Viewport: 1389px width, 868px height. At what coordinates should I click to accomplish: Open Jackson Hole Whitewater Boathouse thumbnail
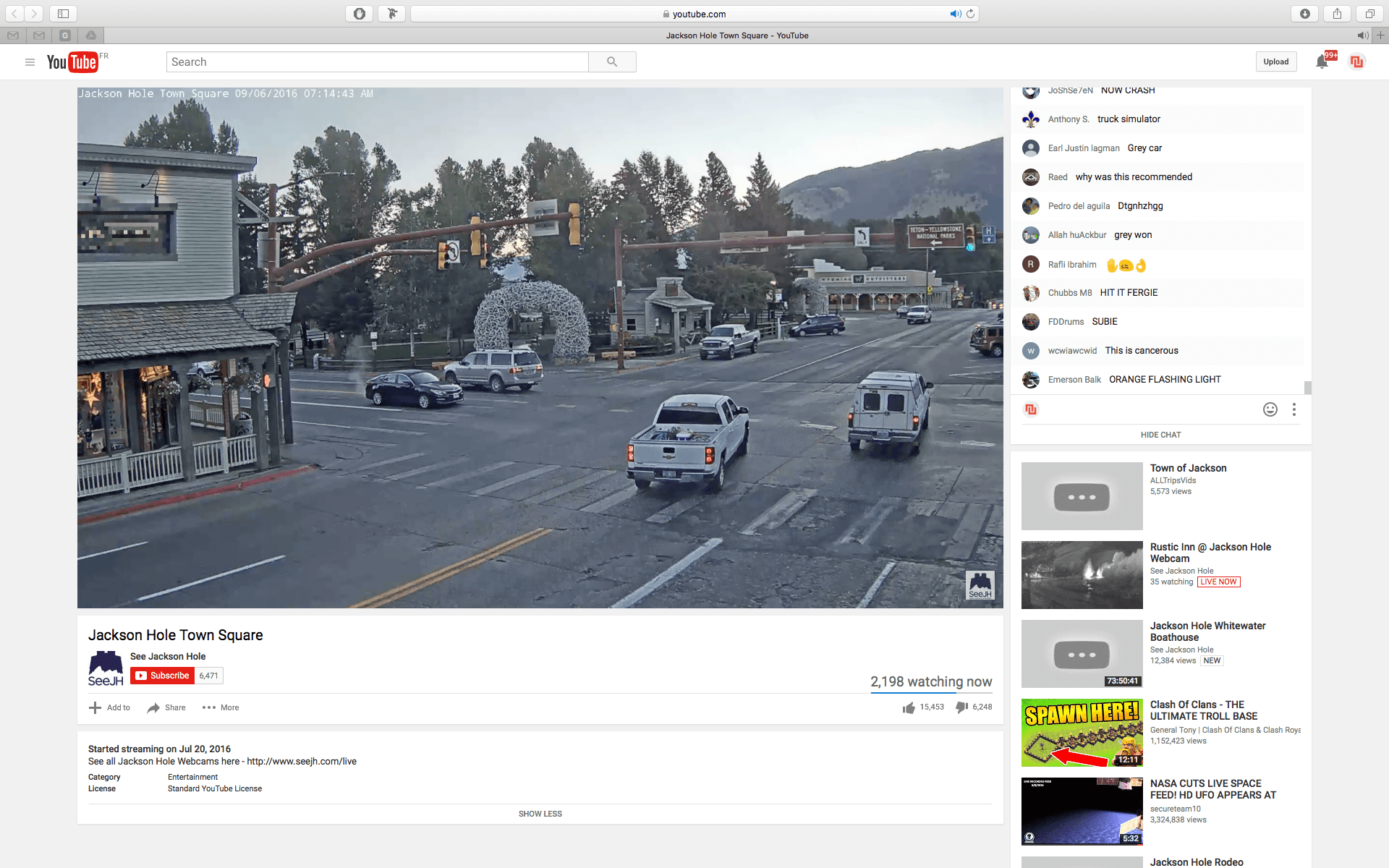(1082, 654)
